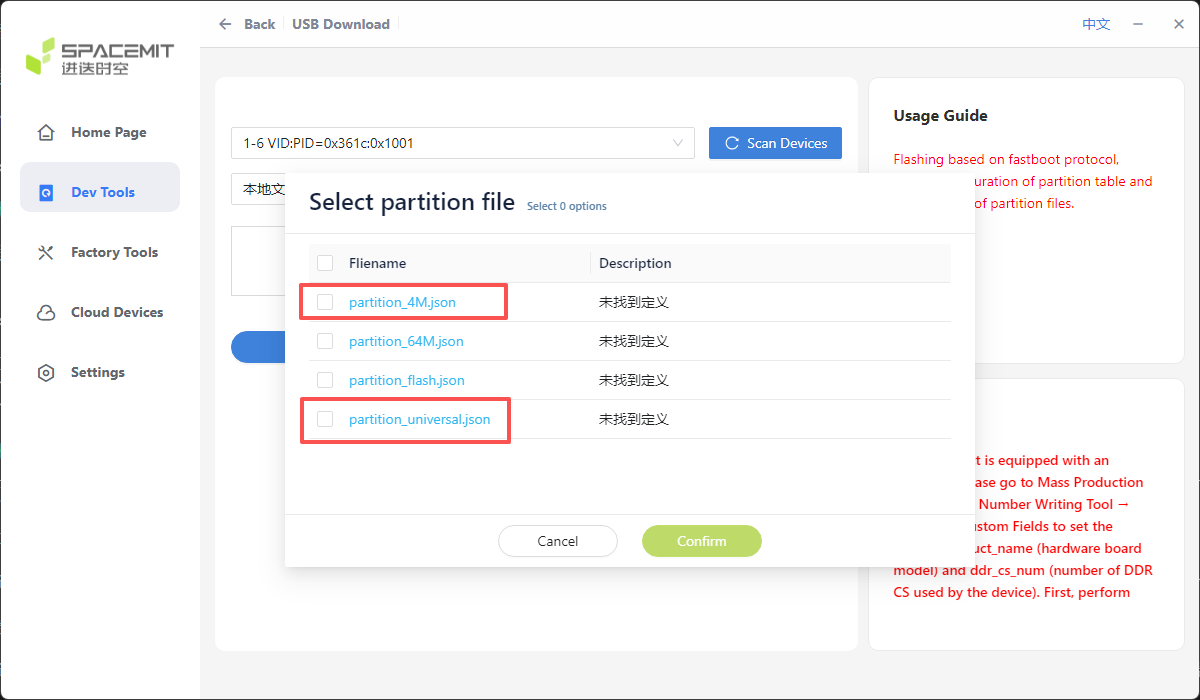Switch language to 中文
The image size is (1200, 700).
[1096, 24]
